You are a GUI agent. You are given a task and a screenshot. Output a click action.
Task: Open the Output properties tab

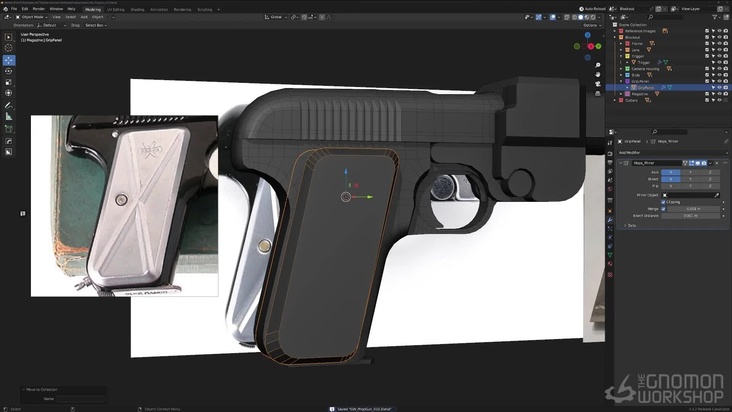tap(610, 162)
